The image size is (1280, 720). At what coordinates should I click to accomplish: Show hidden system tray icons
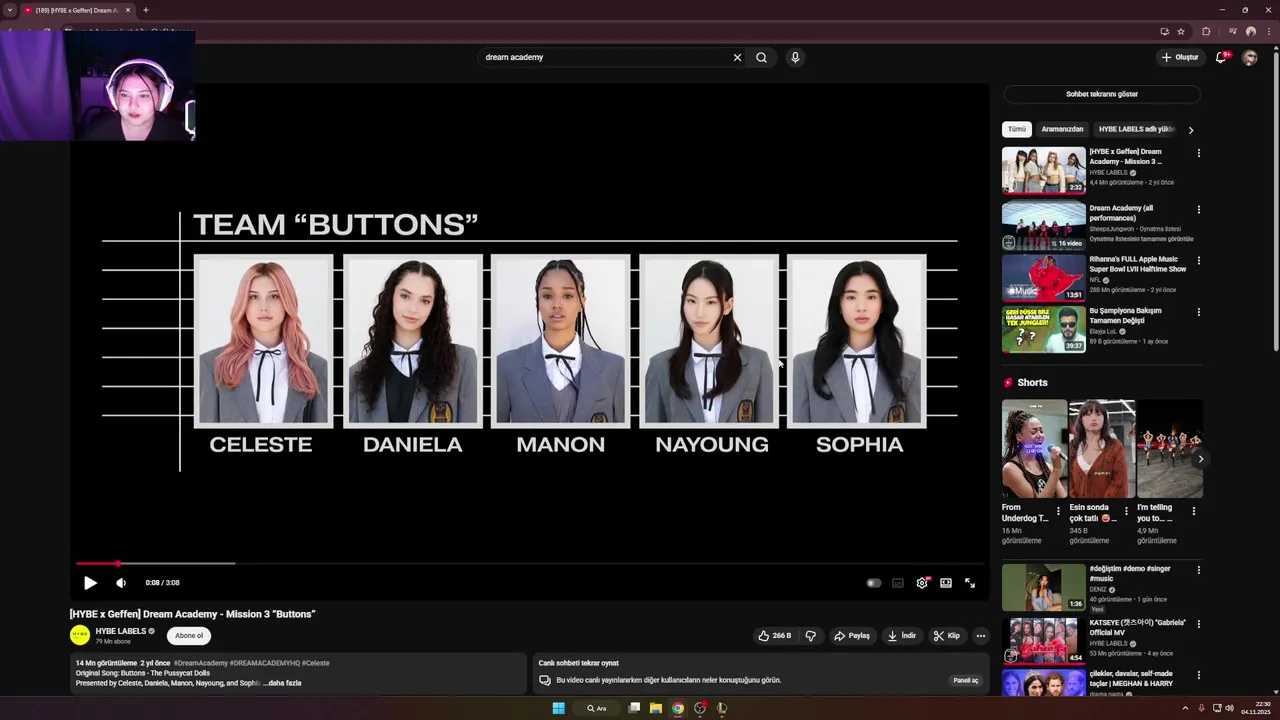click(x=1185, y=708)
